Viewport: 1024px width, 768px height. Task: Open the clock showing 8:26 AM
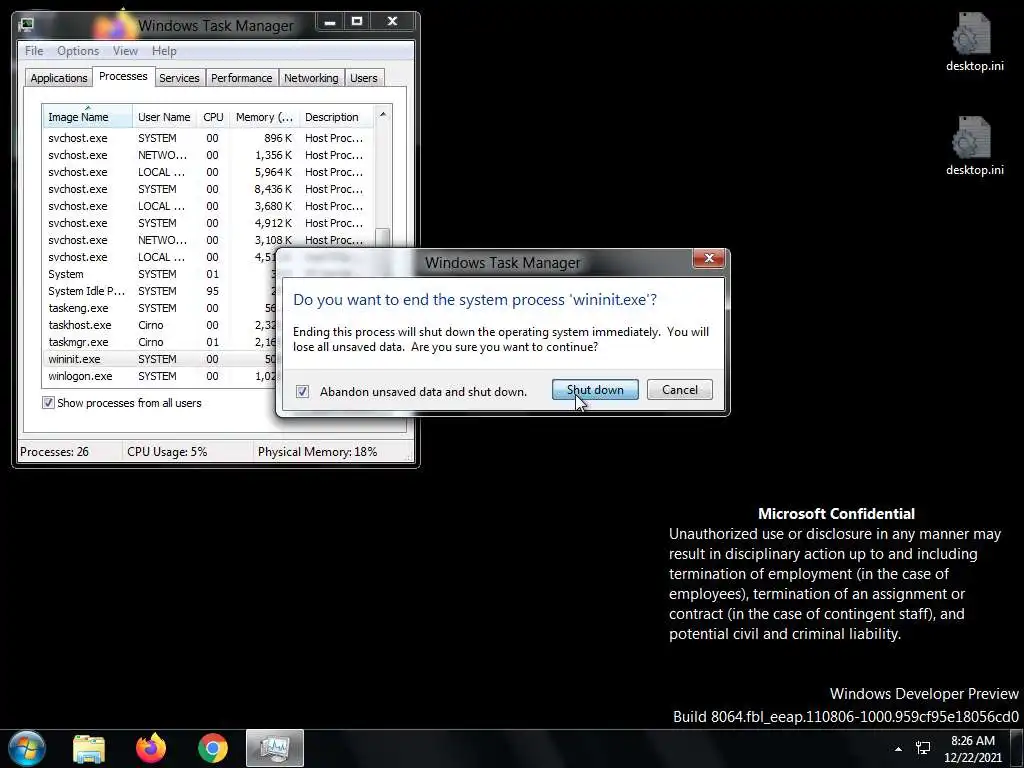(972, 748)
